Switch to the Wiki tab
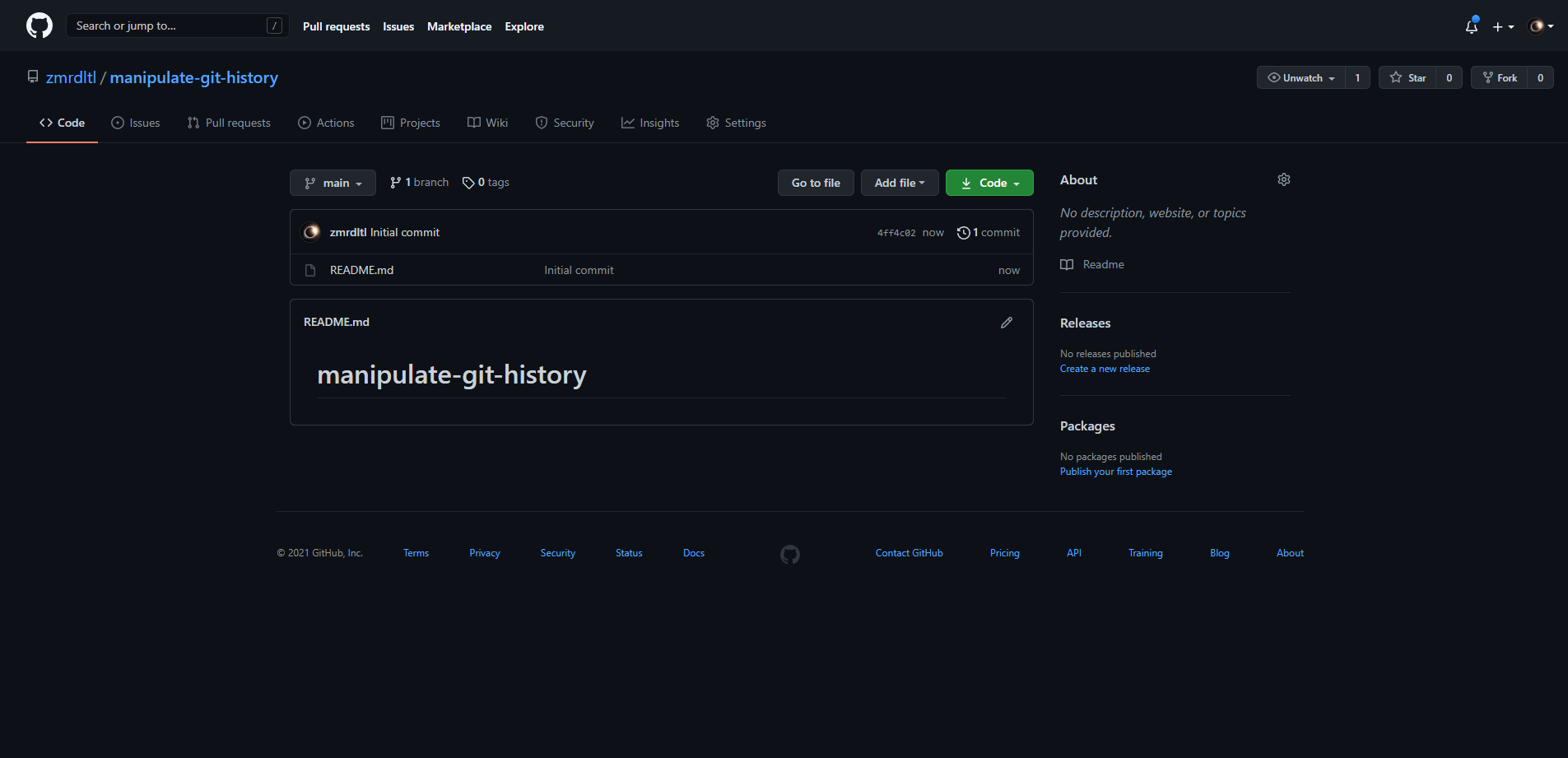Image resolution: width=1568 pixels, height=758 pixels. pos(487,123)
